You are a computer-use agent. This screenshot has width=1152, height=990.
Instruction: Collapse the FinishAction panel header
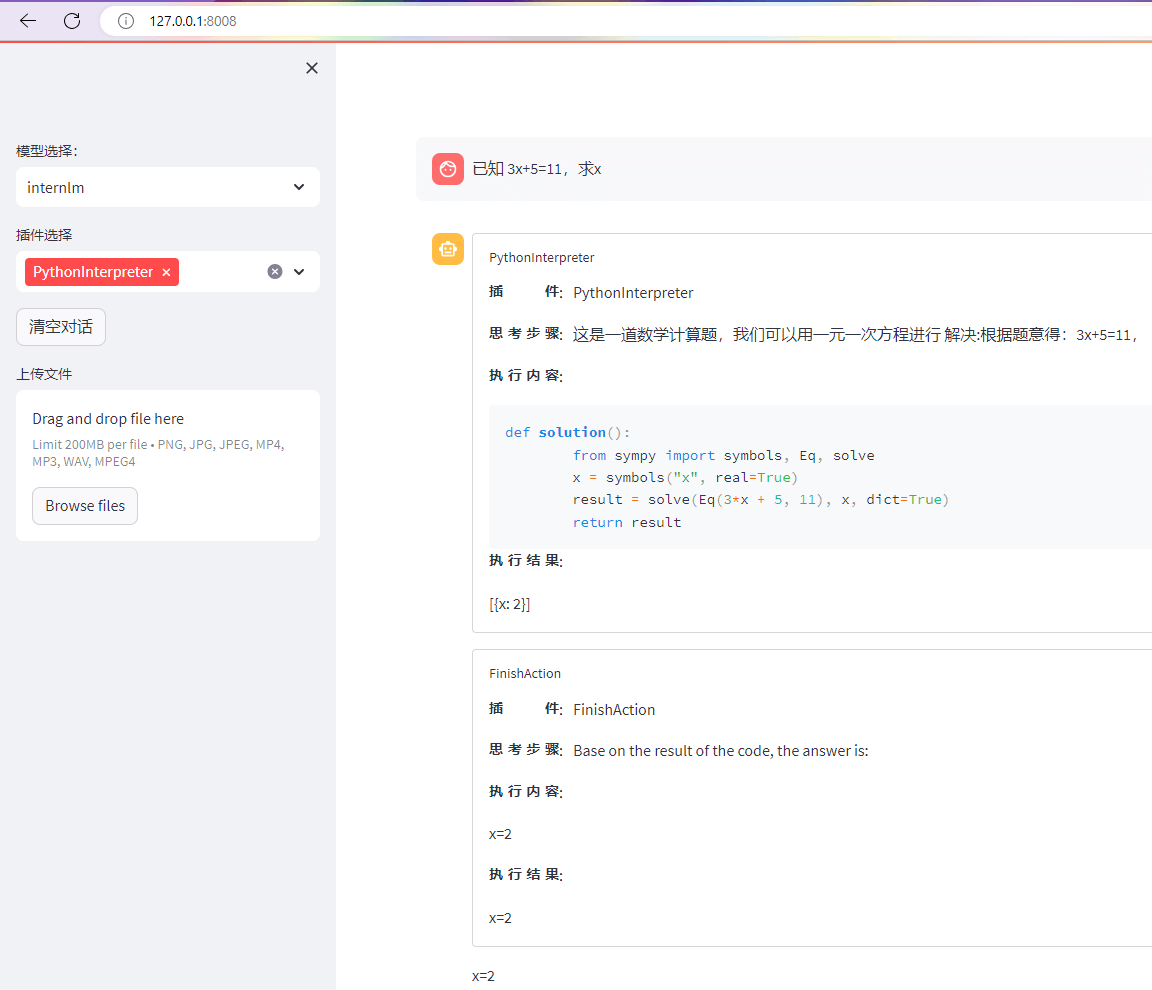[x=525, y=674]
